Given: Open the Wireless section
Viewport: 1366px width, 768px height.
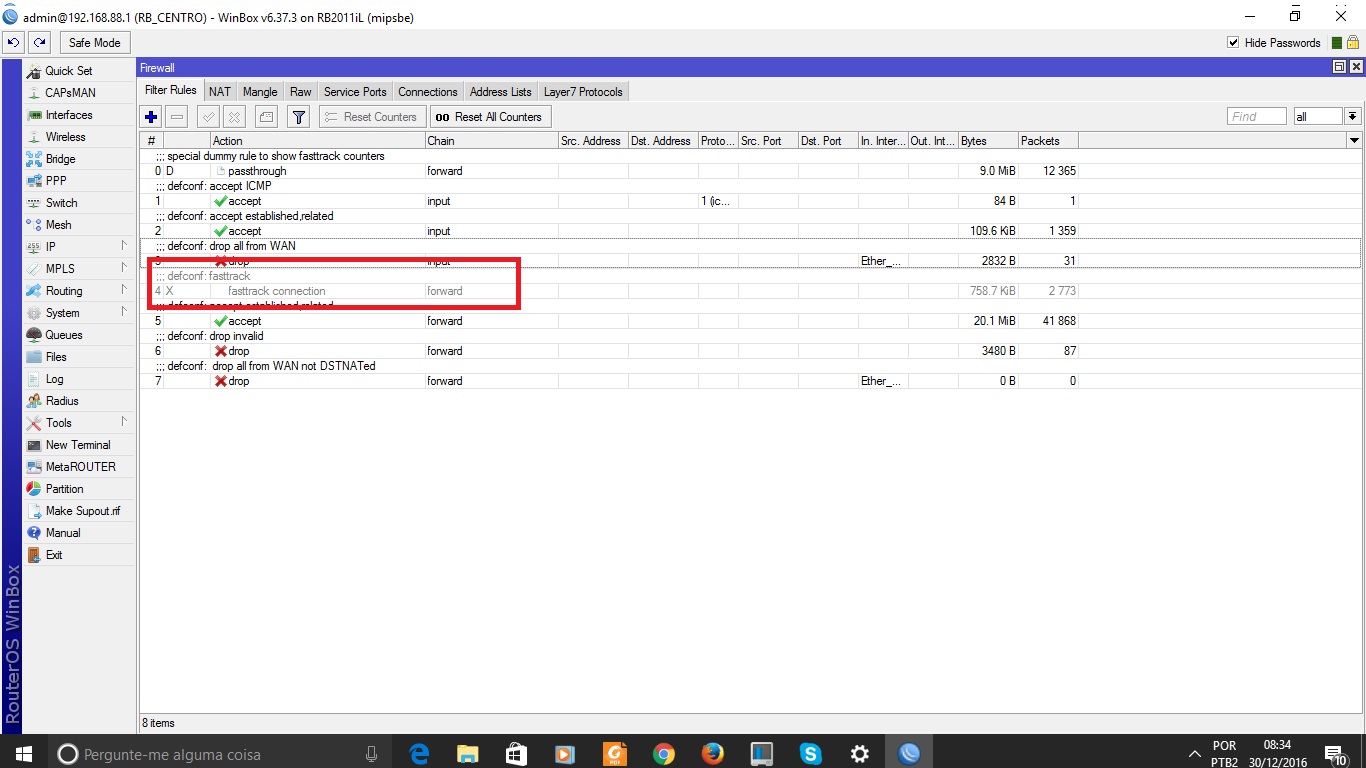Looking at the screenshot, I should click(79, 137).
